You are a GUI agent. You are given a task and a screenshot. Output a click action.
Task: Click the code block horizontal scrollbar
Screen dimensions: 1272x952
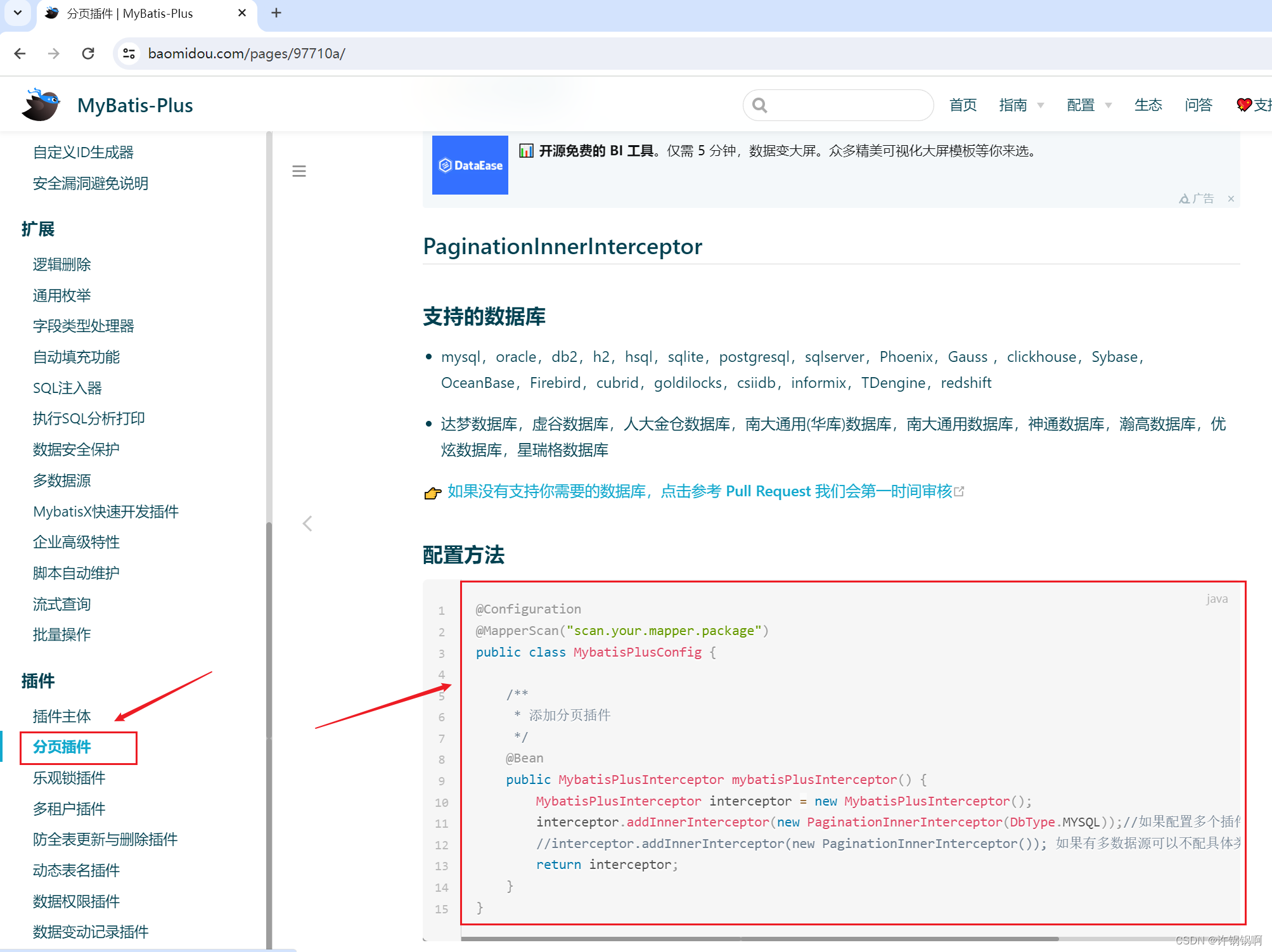761,939
